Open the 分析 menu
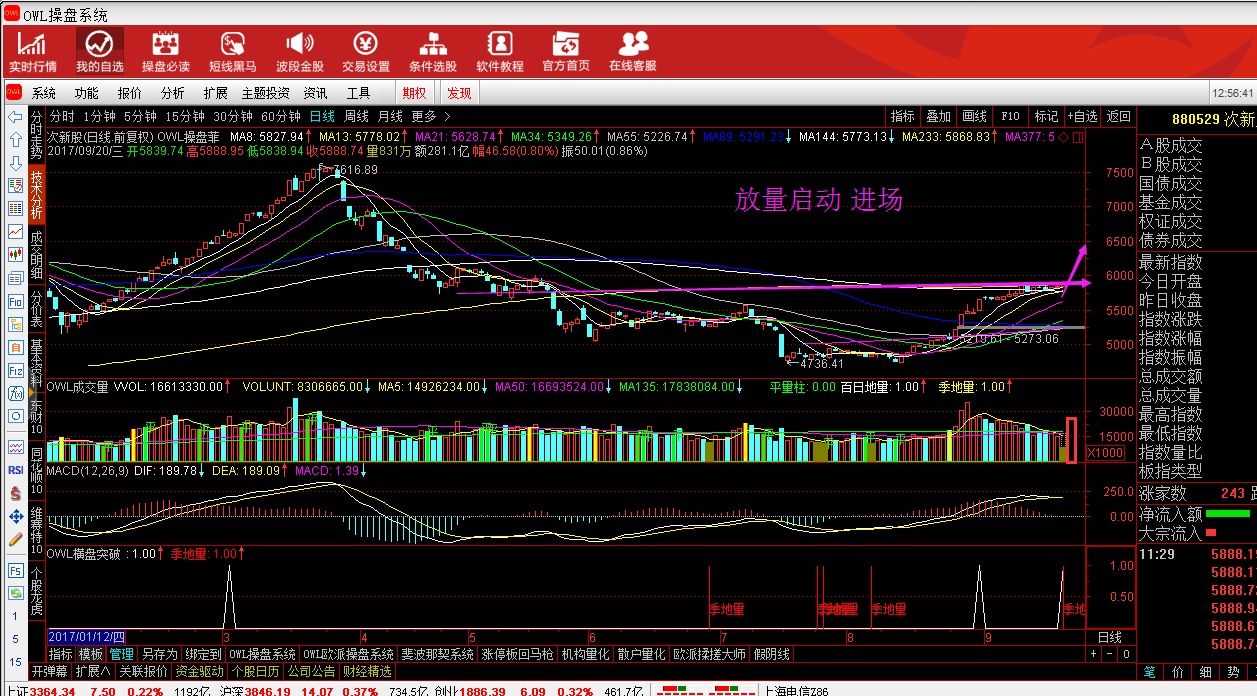The height and width of the screenshot is (696, 1257). [173, 93]
